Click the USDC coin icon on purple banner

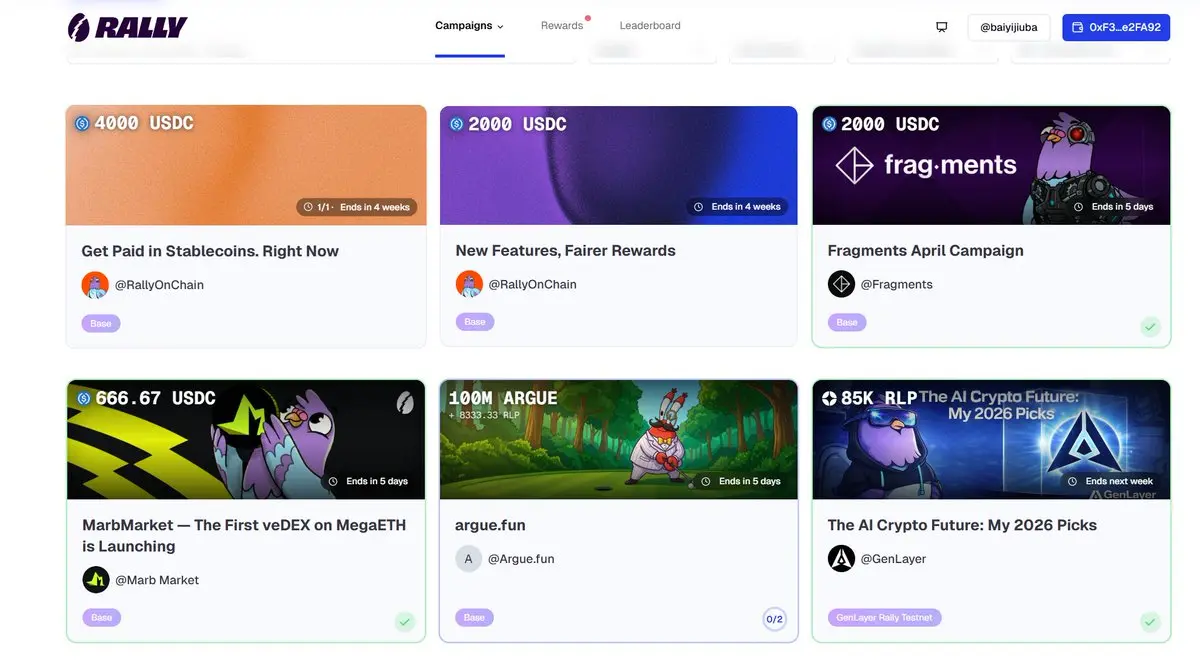(457, 124)
